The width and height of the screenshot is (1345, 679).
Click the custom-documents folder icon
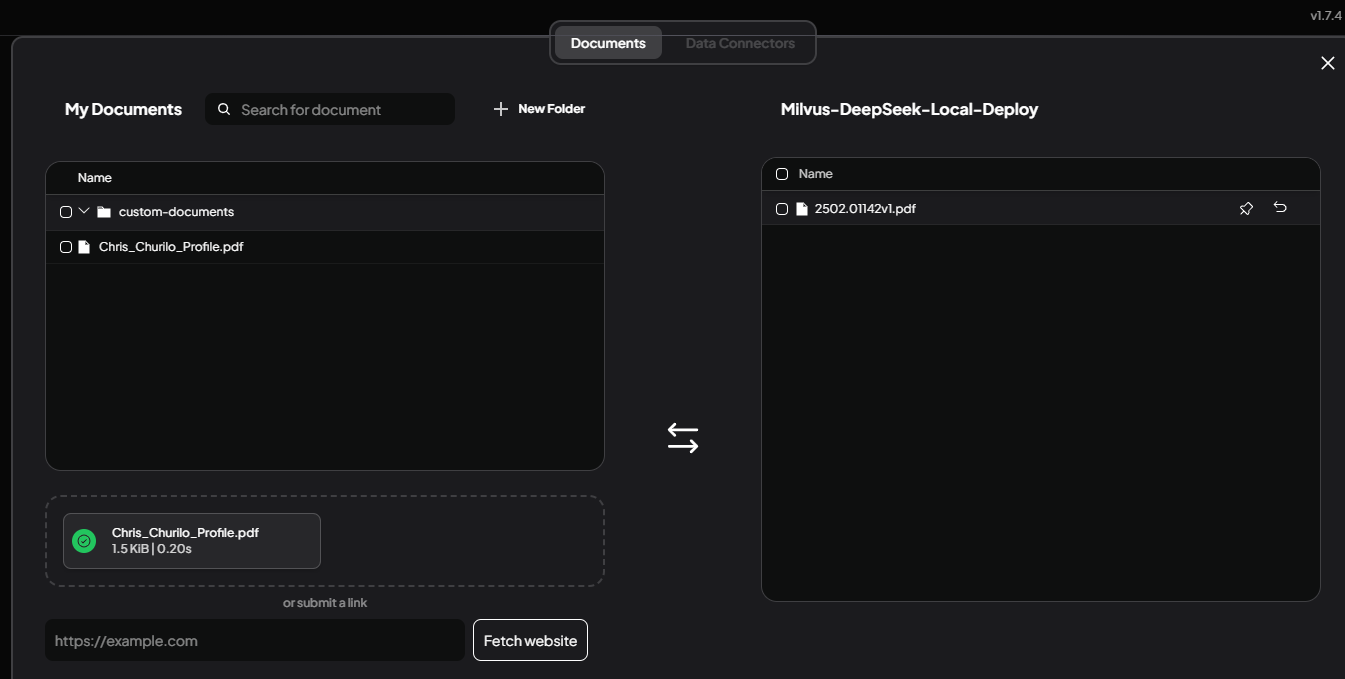tap(104, 212)
